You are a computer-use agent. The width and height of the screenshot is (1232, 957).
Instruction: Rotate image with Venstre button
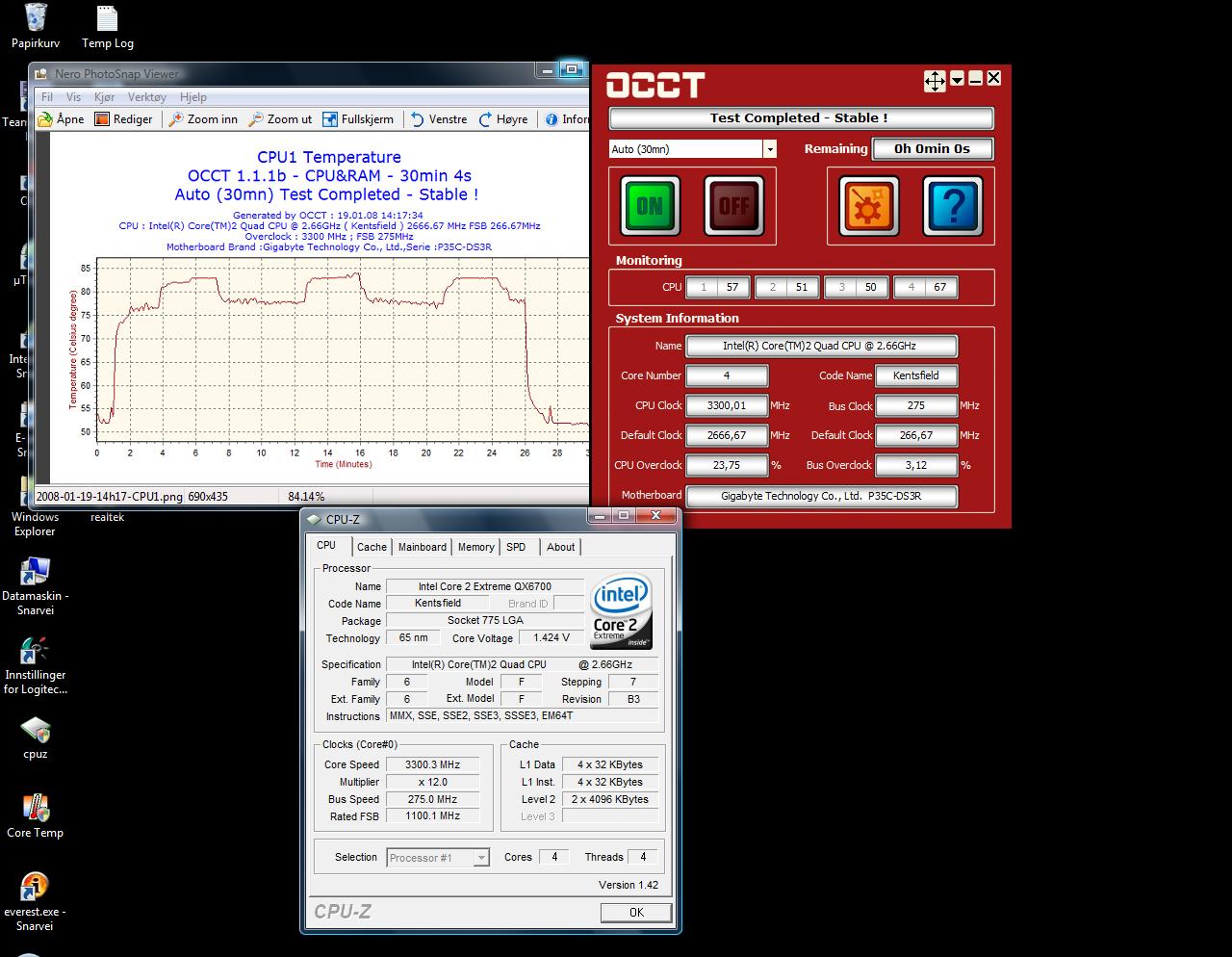coord(439,119)
